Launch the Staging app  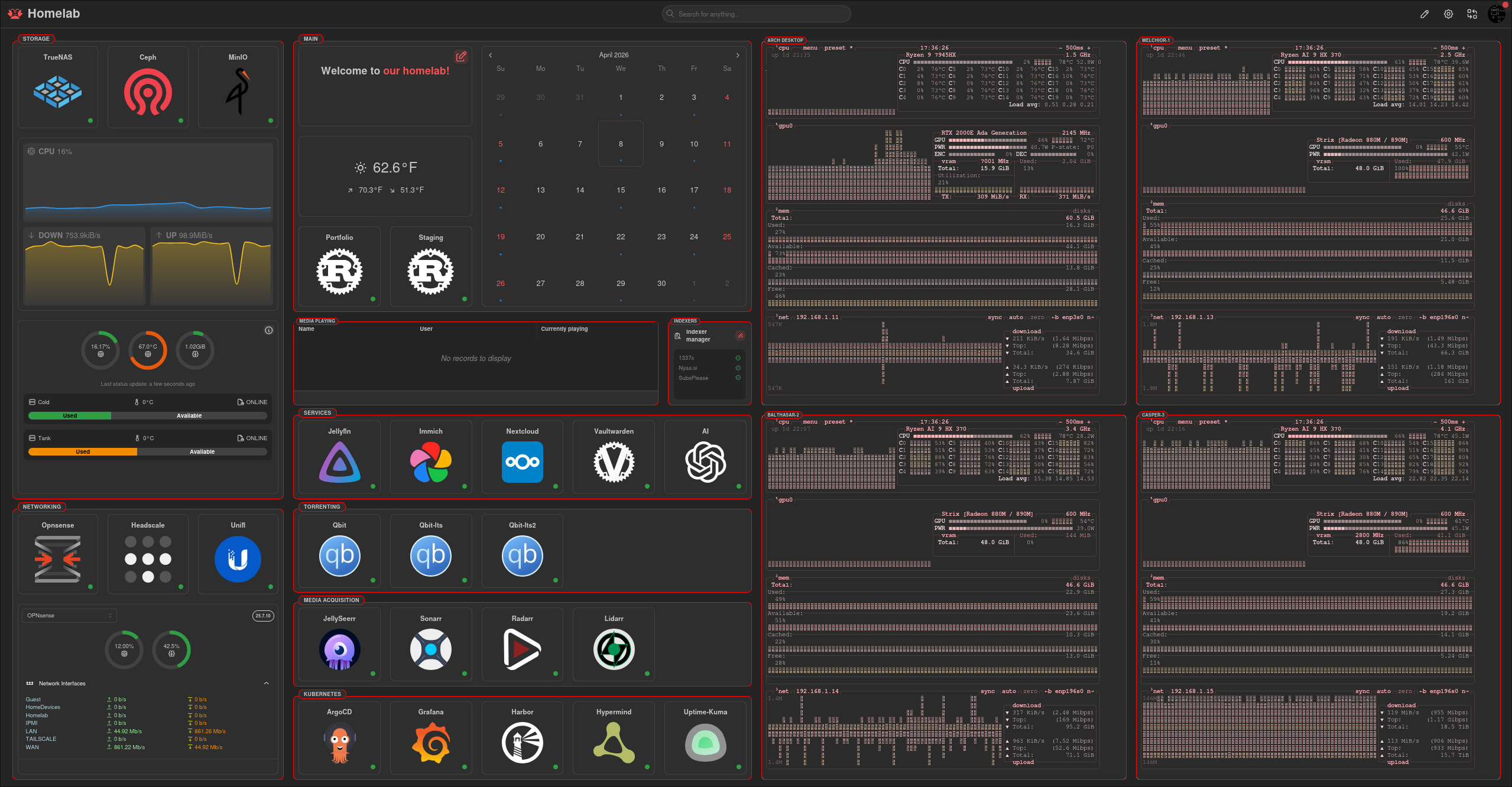(431, 266)
